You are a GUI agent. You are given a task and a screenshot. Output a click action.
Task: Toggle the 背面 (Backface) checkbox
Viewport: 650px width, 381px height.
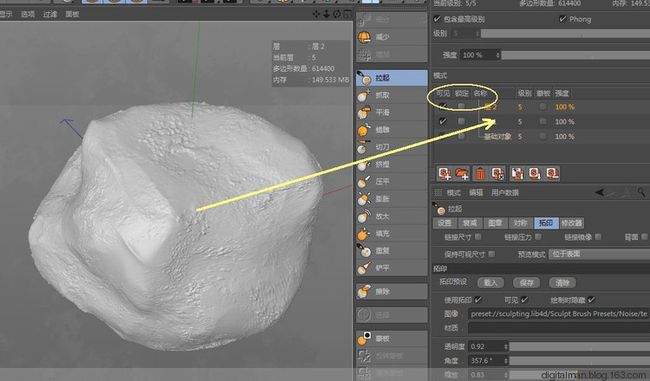tap(644, 237)
